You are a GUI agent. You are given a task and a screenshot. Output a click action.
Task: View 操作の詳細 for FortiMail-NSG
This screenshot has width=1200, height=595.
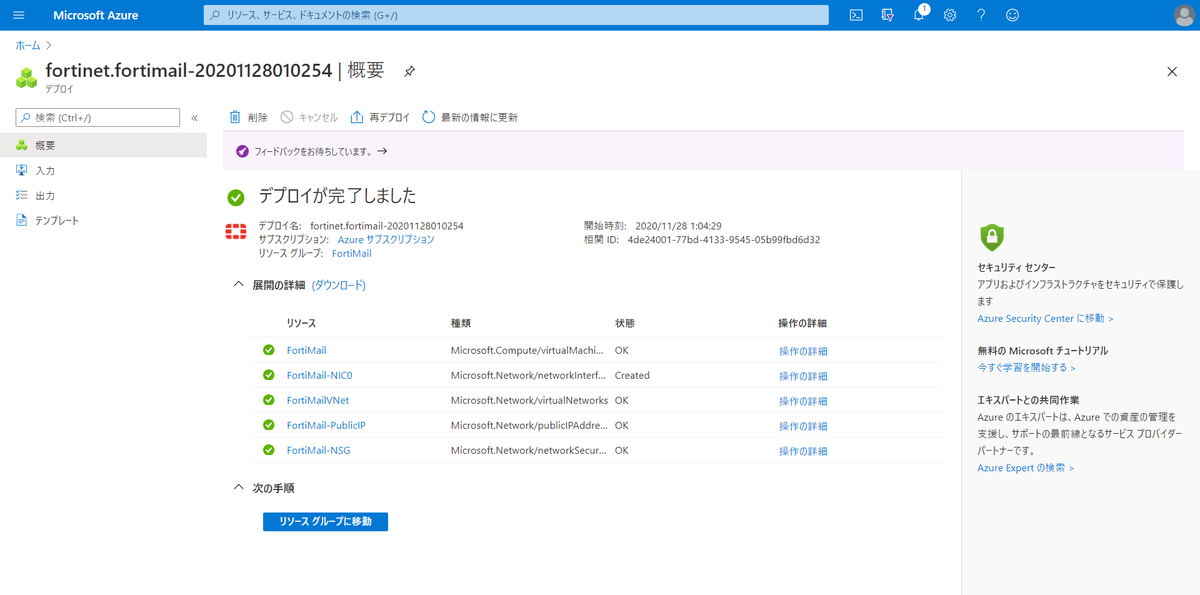[803, 451]
